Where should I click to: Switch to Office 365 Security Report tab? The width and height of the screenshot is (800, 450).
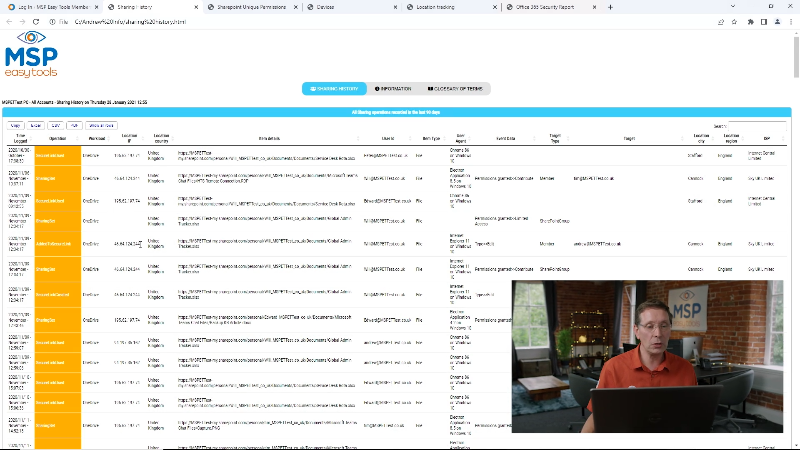[x=550, y=6]
